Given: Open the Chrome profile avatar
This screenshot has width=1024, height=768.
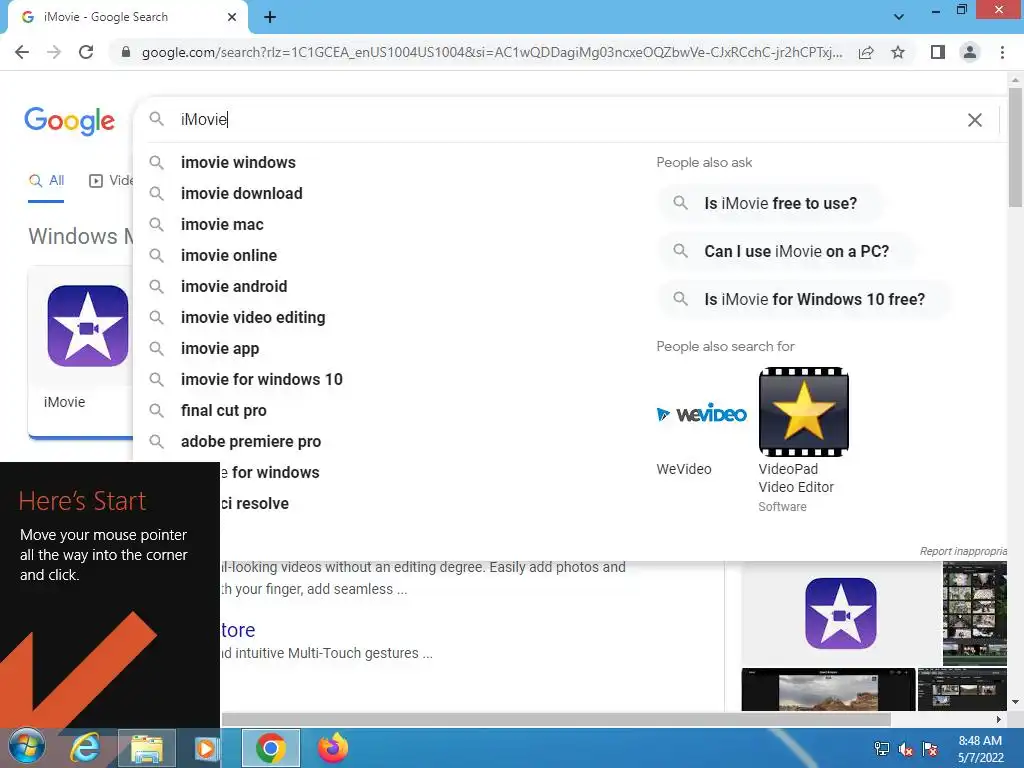Looking at the screenshot, I should click(x=970, y=52).
